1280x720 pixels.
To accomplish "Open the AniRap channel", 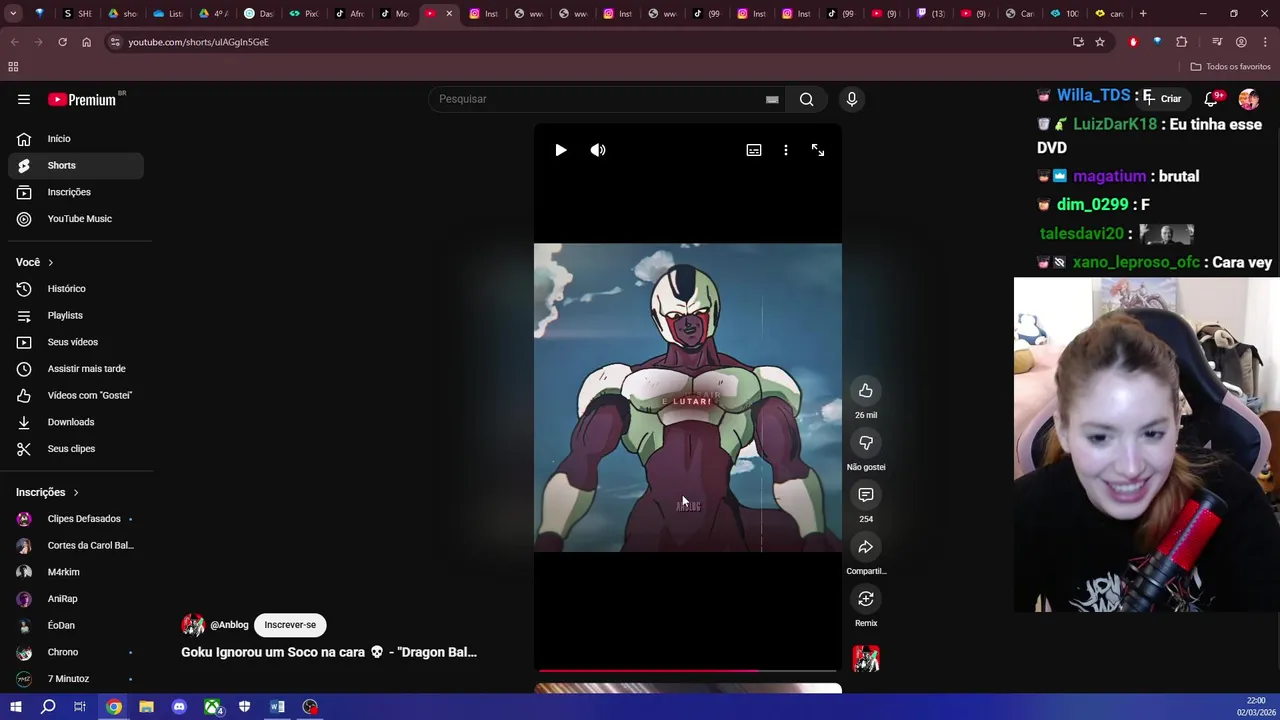I will [76, 599].
